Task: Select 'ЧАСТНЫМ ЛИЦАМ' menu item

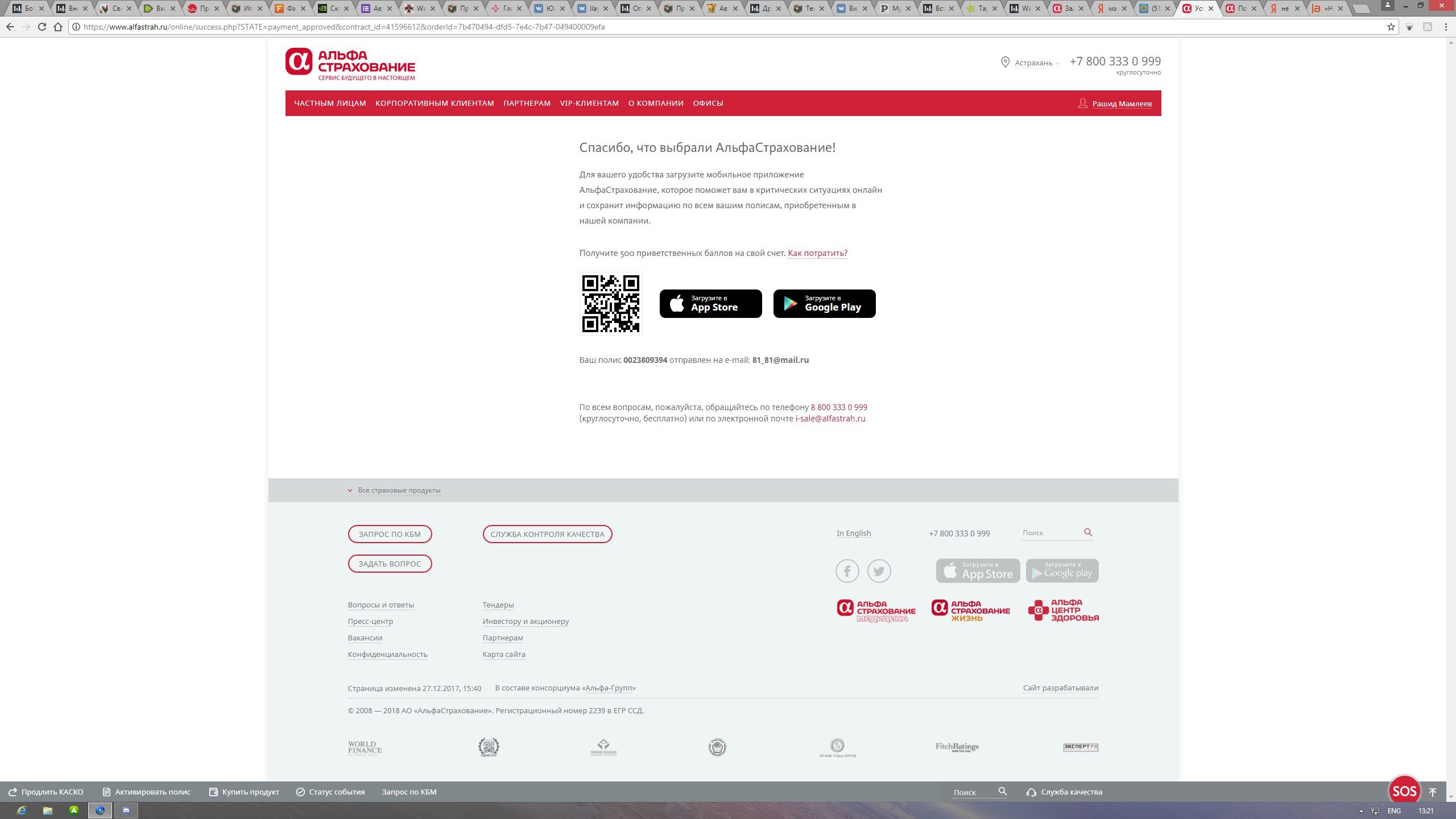Action: [330, 103]
